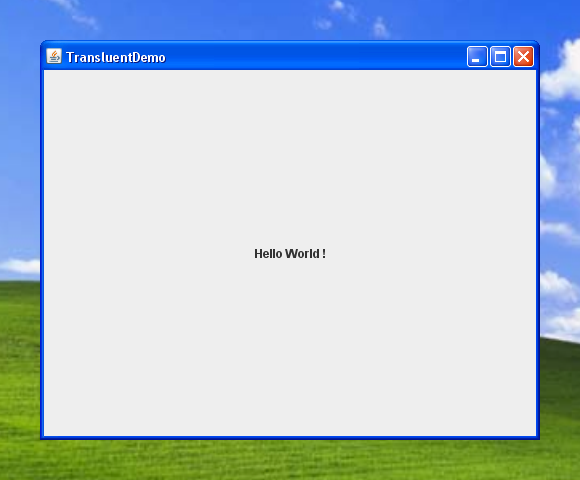
Task: Maximize the TransluentDemo window
Action: (500, 57)
